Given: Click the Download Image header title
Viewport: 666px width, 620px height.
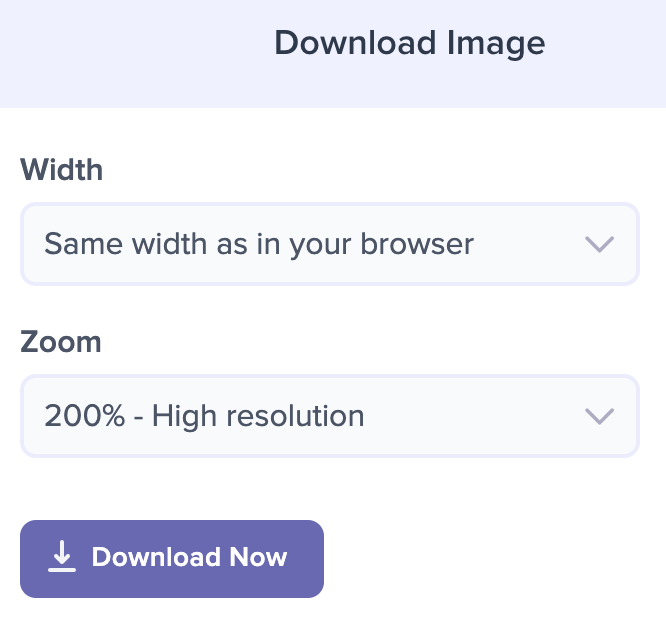Looking at the screenshot, I should point(409,44).
